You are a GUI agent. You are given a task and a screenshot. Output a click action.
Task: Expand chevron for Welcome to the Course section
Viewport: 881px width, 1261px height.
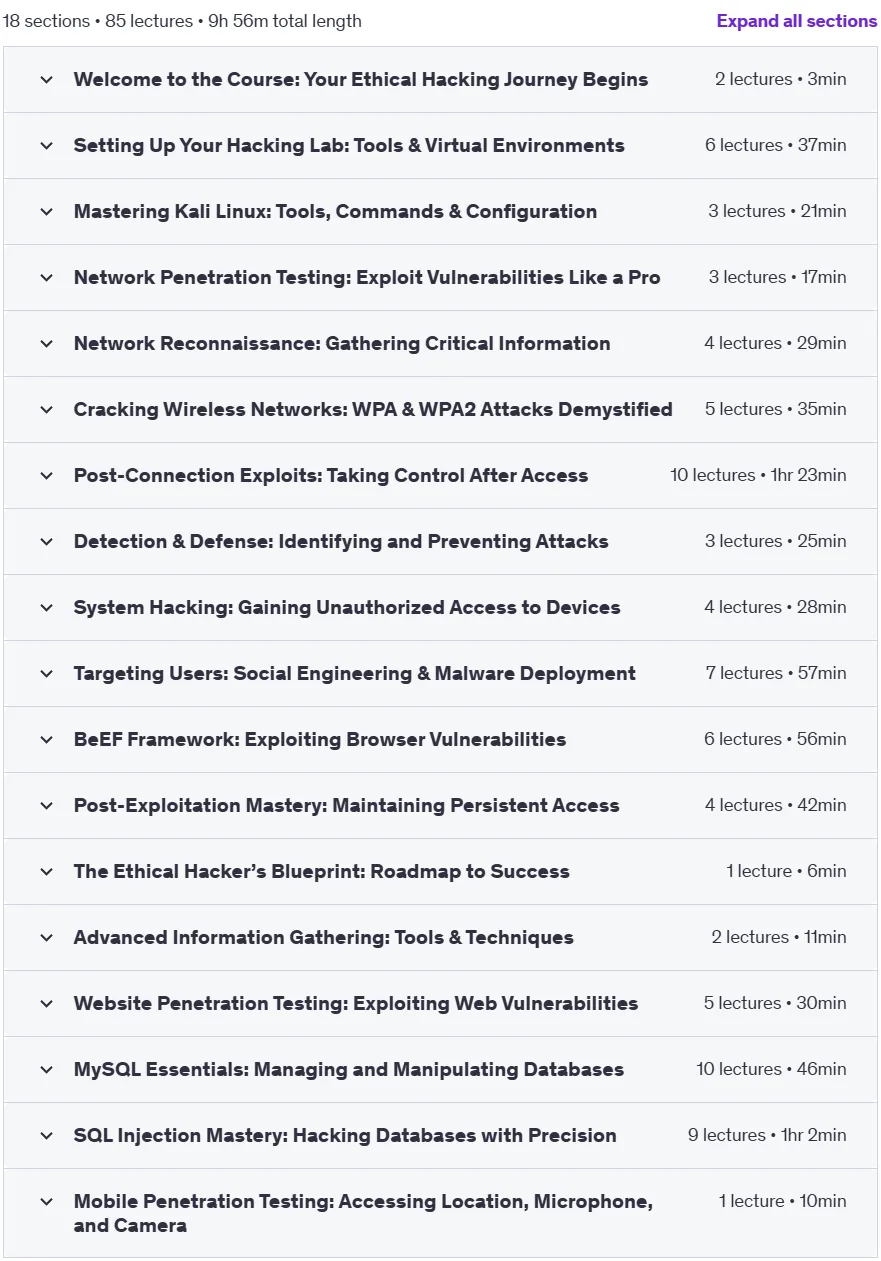point(46,80)
